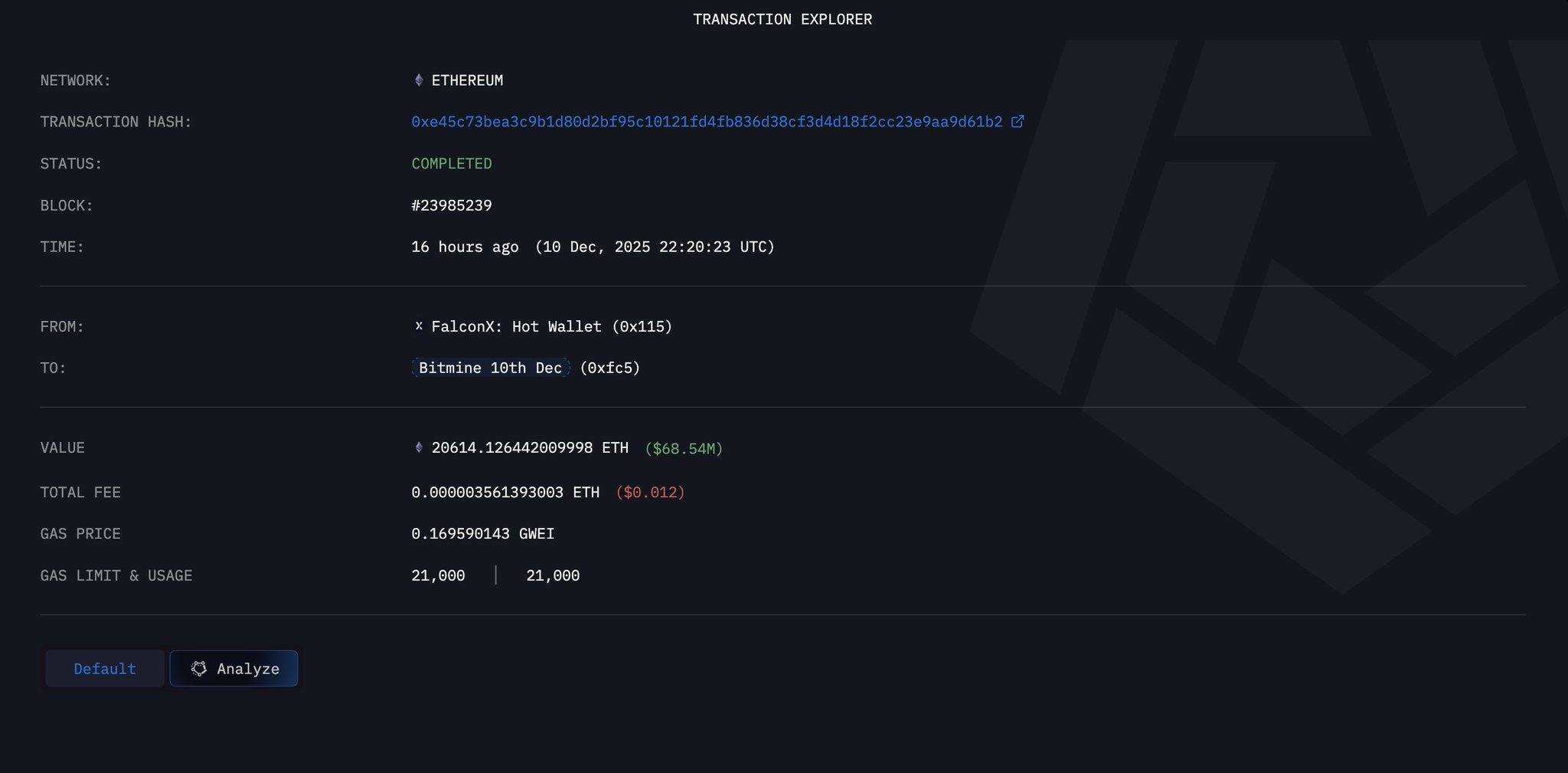The height and width of the screenshot is (773, 1568).
Task: Click the 0.169590143 GWEI gas price
Action: pos(482,534)
